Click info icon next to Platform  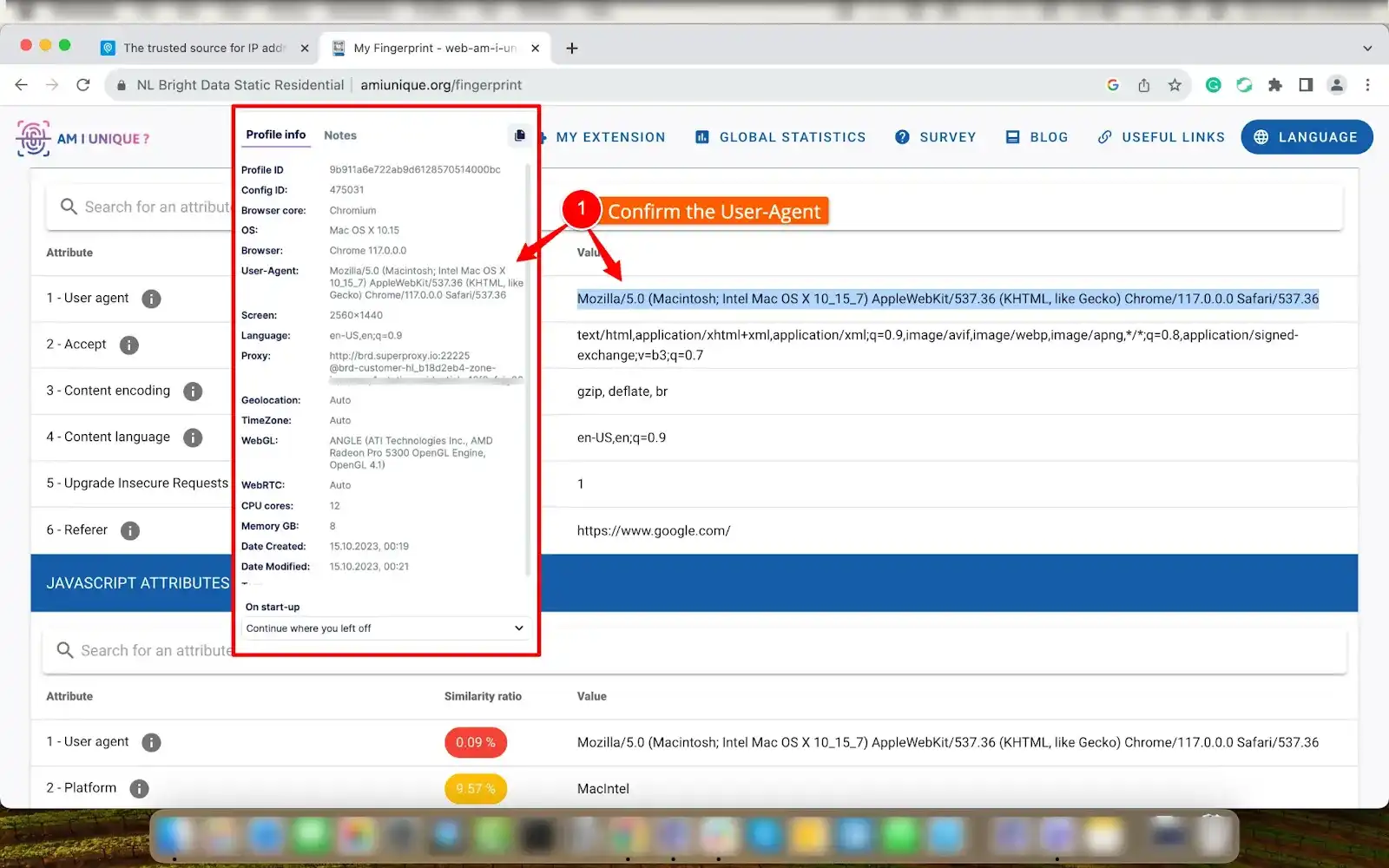tap(139, 788)
